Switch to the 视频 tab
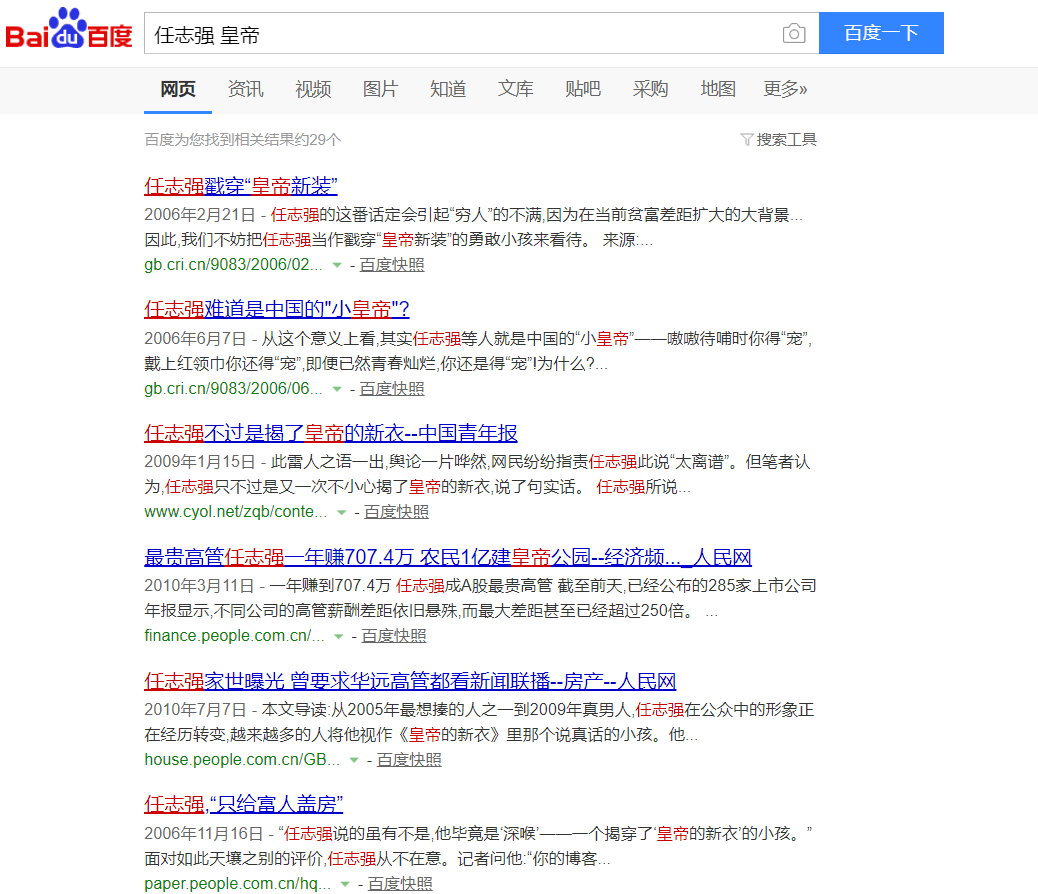Screen dimensions: 1038x894 [x=313, y=89]
